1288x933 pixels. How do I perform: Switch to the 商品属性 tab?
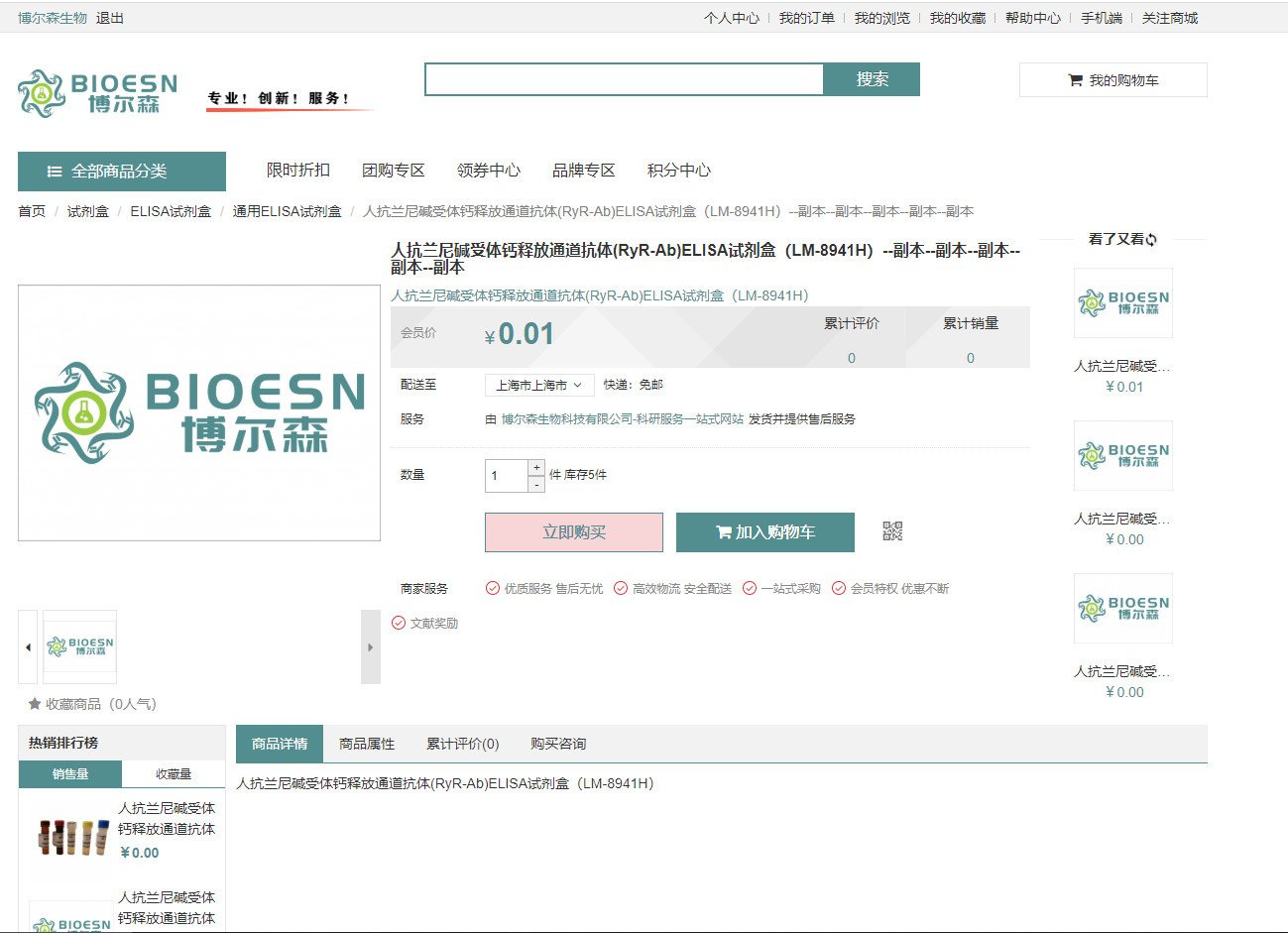click(367, 744)
